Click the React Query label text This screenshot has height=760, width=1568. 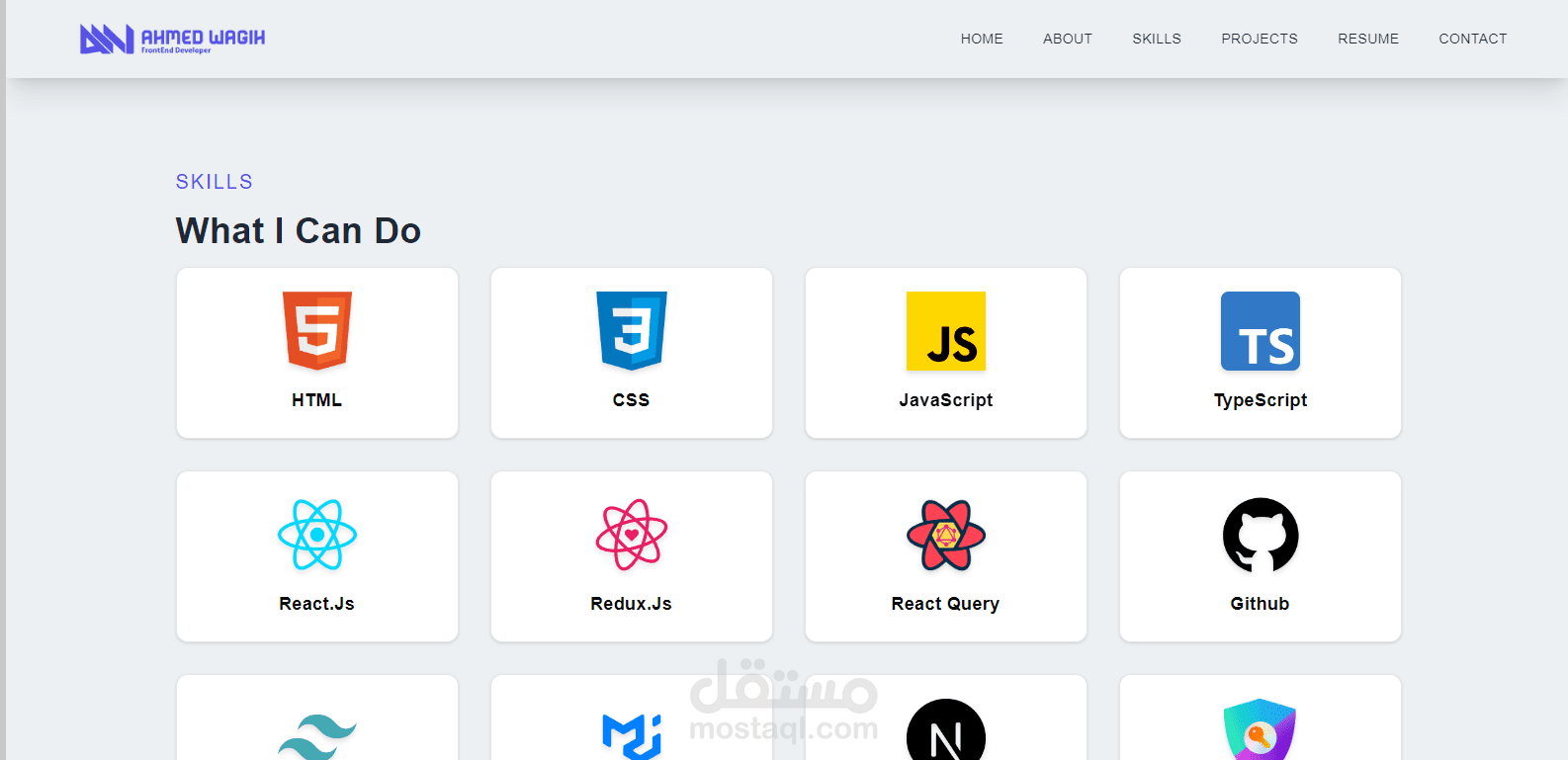pos(946,604)
